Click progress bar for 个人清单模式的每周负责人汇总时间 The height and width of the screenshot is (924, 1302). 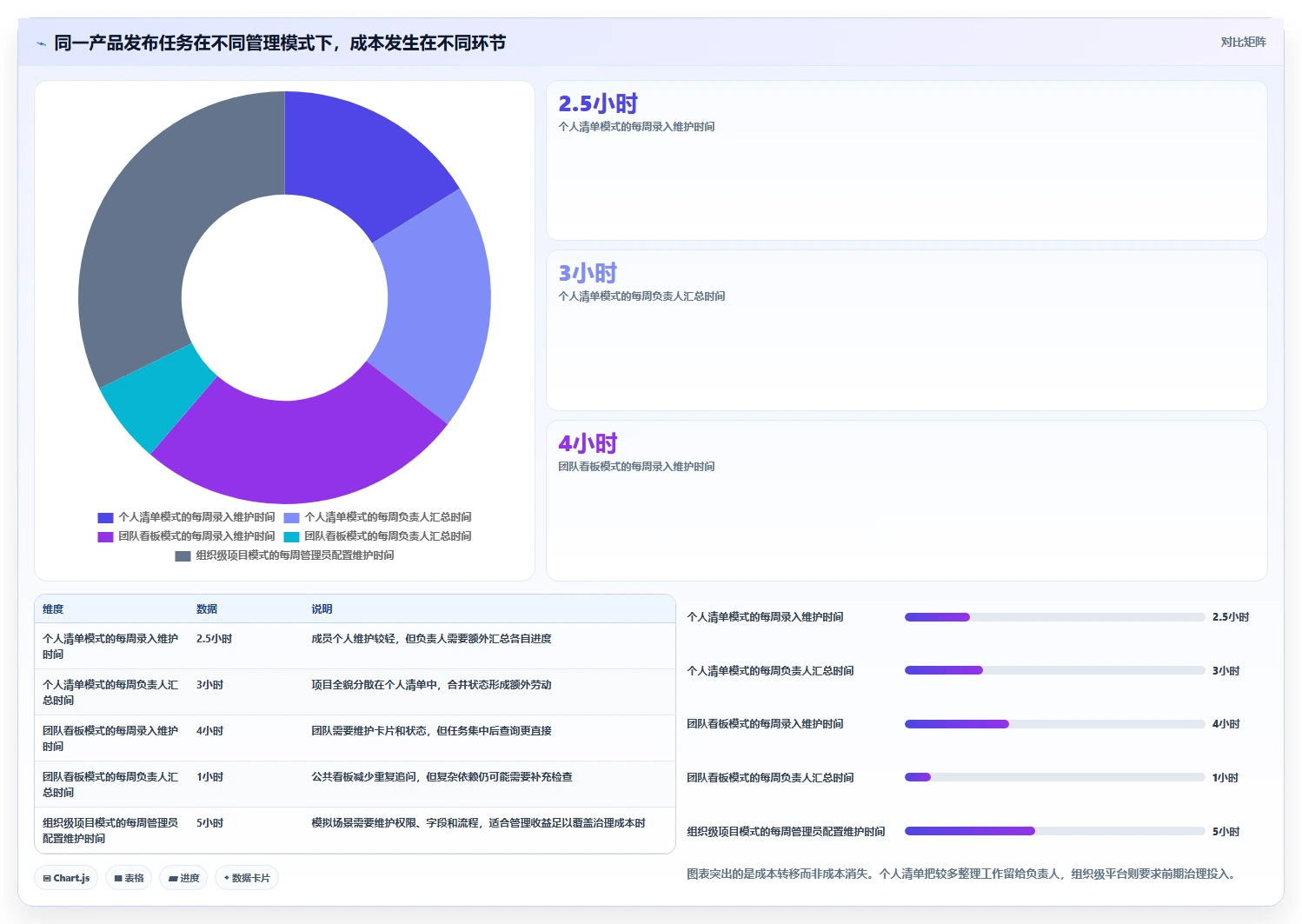pyautogui.click(x=1054, y=670)
